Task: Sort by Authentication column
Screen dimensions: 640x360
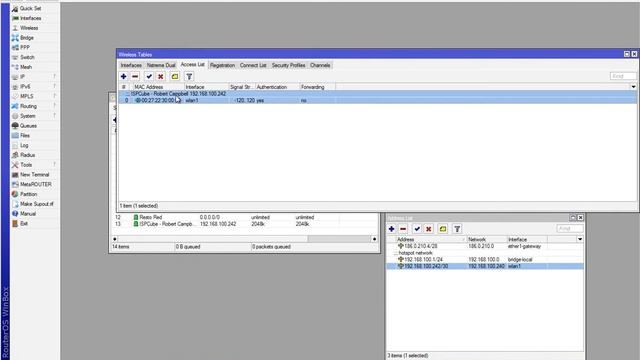Action: [277, 87]
